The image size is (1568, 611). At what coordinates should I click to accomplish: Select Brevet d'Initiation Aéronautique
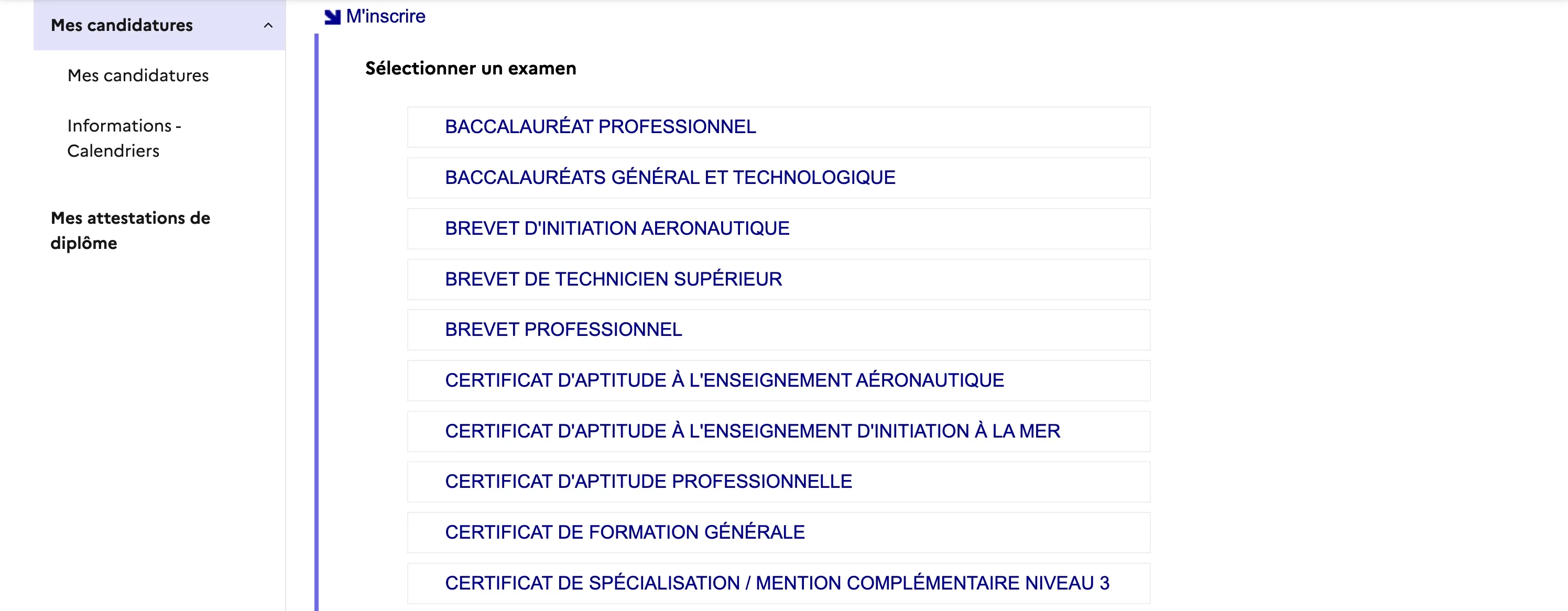(617, 229)
